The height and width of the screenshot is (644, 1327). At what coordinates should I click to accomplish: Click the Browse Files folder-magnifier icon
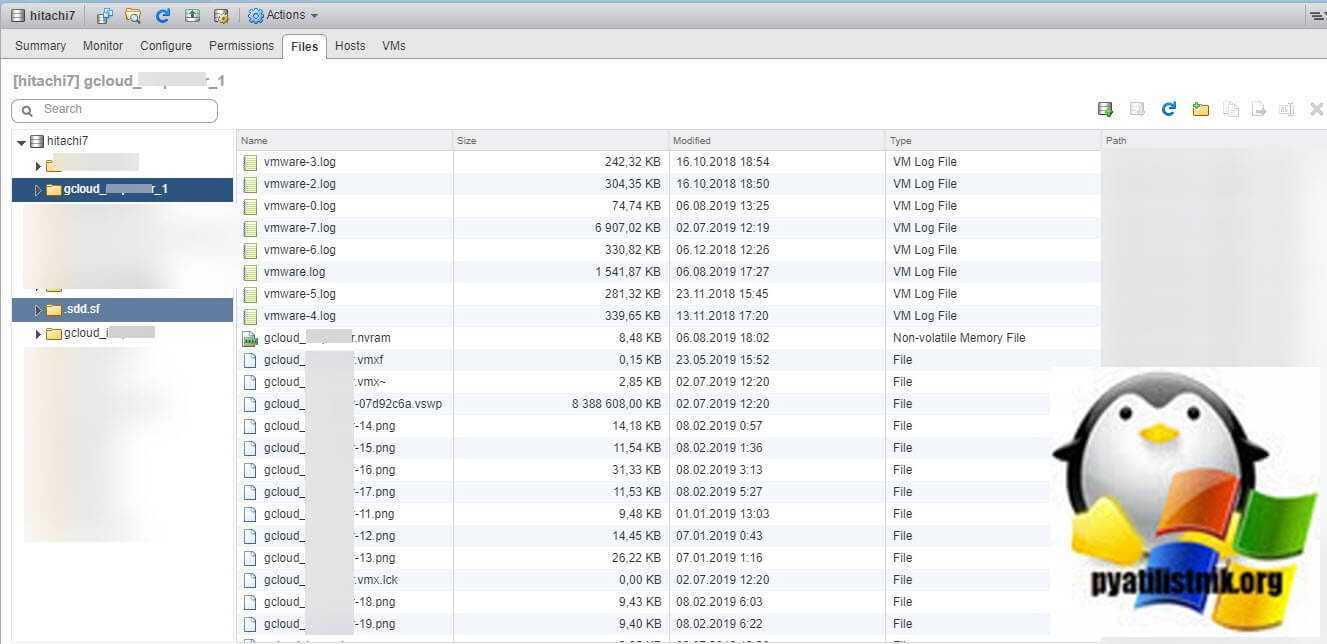point(133,15)
